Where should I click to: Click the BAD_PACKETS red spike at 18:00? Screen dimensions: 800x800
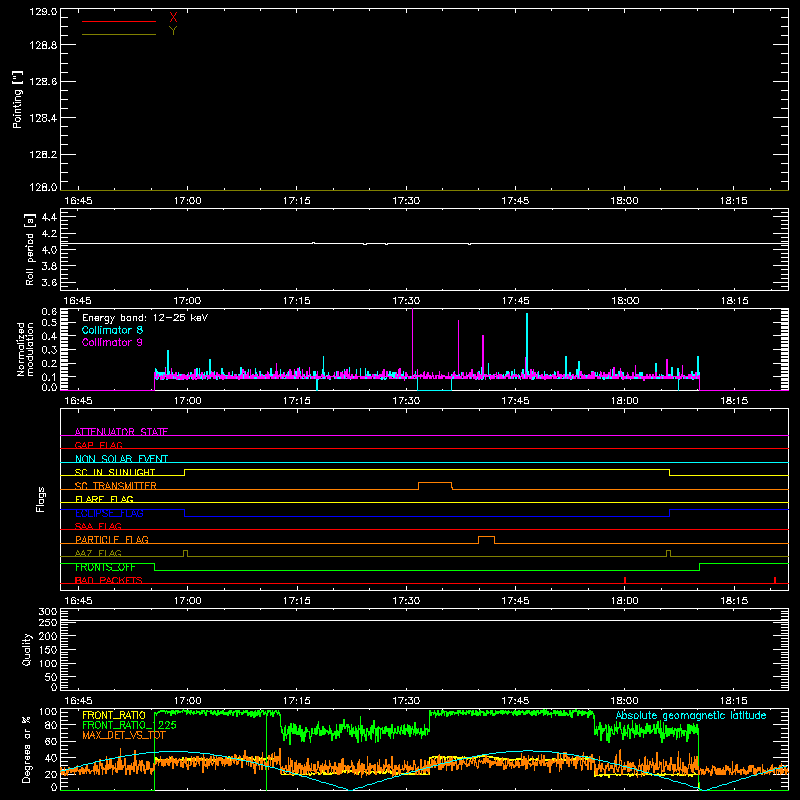tap(625, 580)
